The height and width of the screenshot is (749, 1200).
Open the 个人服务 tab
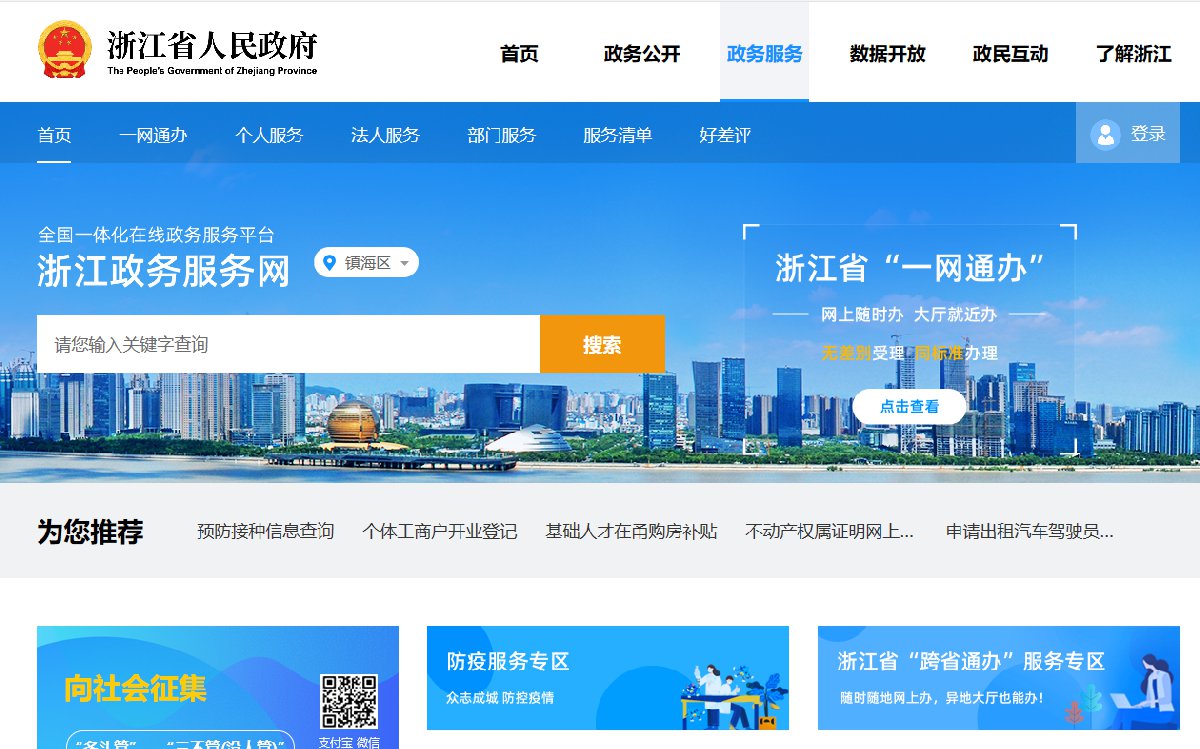tap(269, 135)
